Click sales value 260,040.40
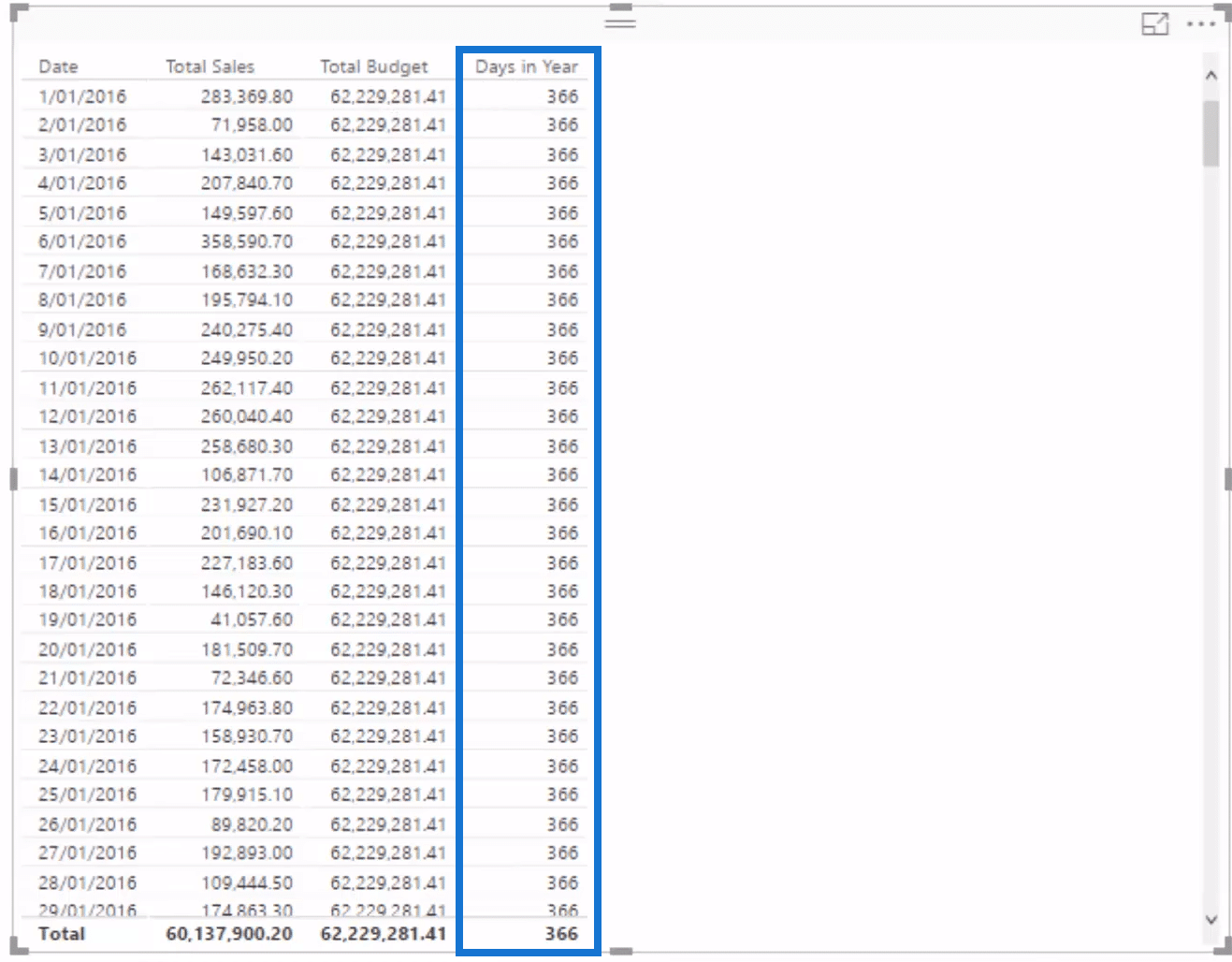This screenshot has height=962, width=1232. tap(246, 415)
